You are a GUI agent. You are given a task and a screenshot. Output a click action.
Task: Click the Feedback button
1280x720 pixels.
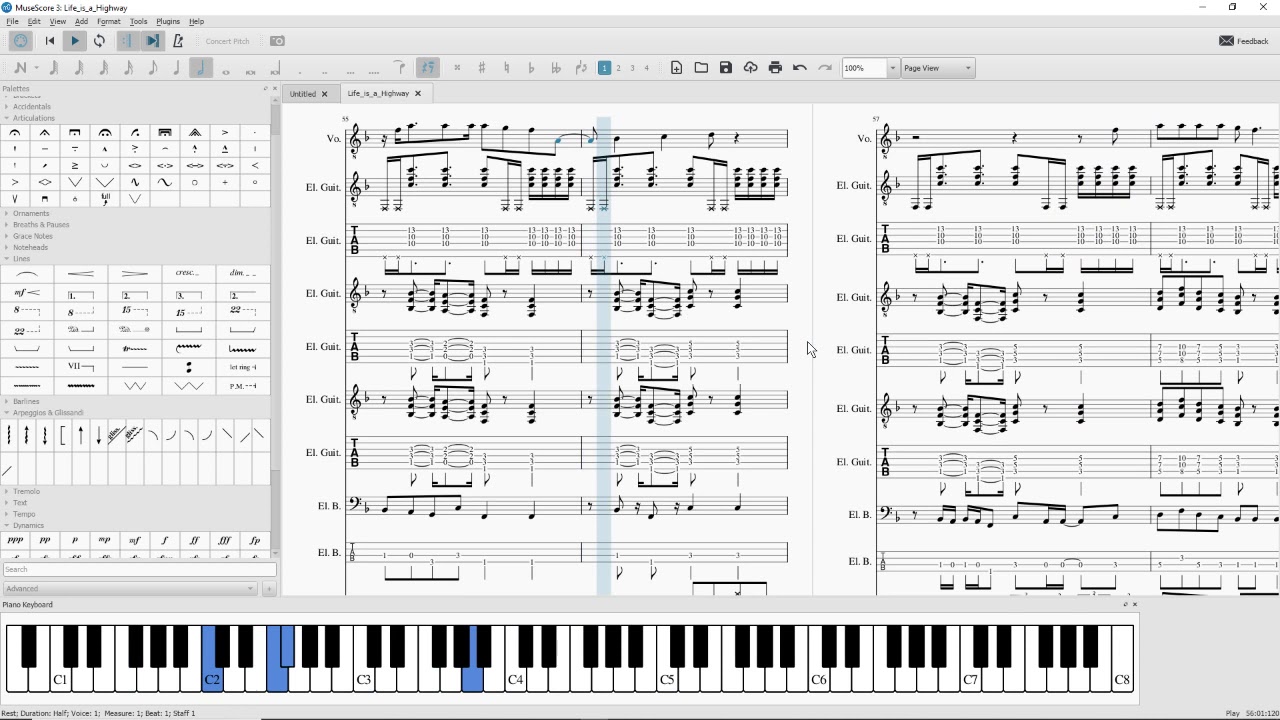pos(1244,41)
